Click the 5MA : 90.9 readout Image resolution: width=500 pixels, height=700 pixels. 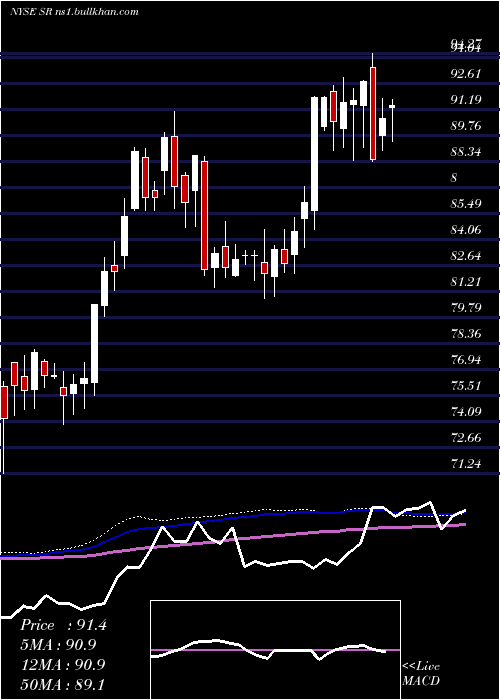58,645
